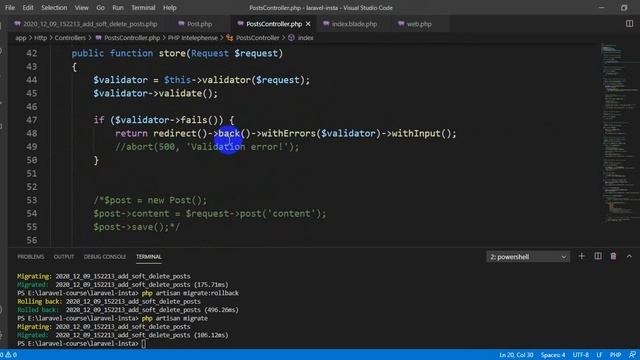
Task: Click line number 47 in the gutter
Action: [31, 120]
